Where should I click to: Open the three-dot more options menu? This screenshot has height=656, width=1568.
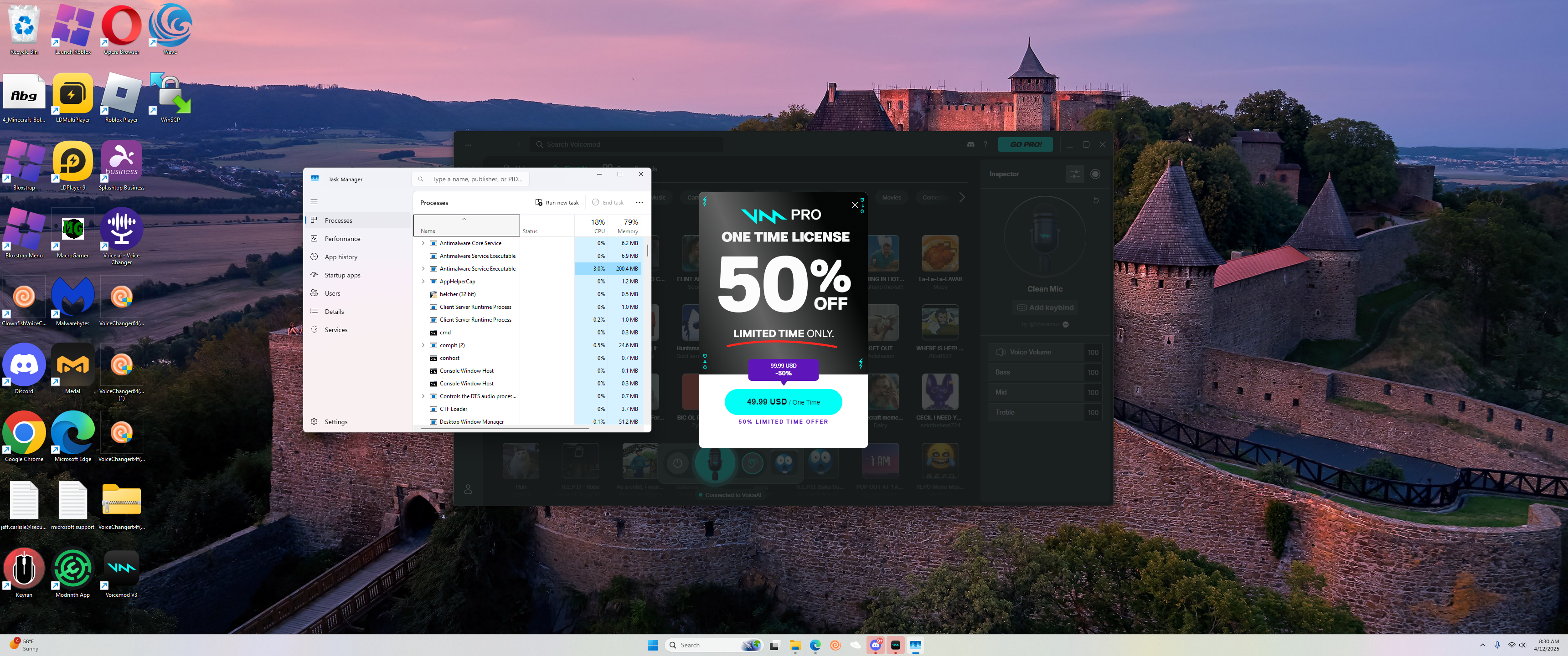639,203
